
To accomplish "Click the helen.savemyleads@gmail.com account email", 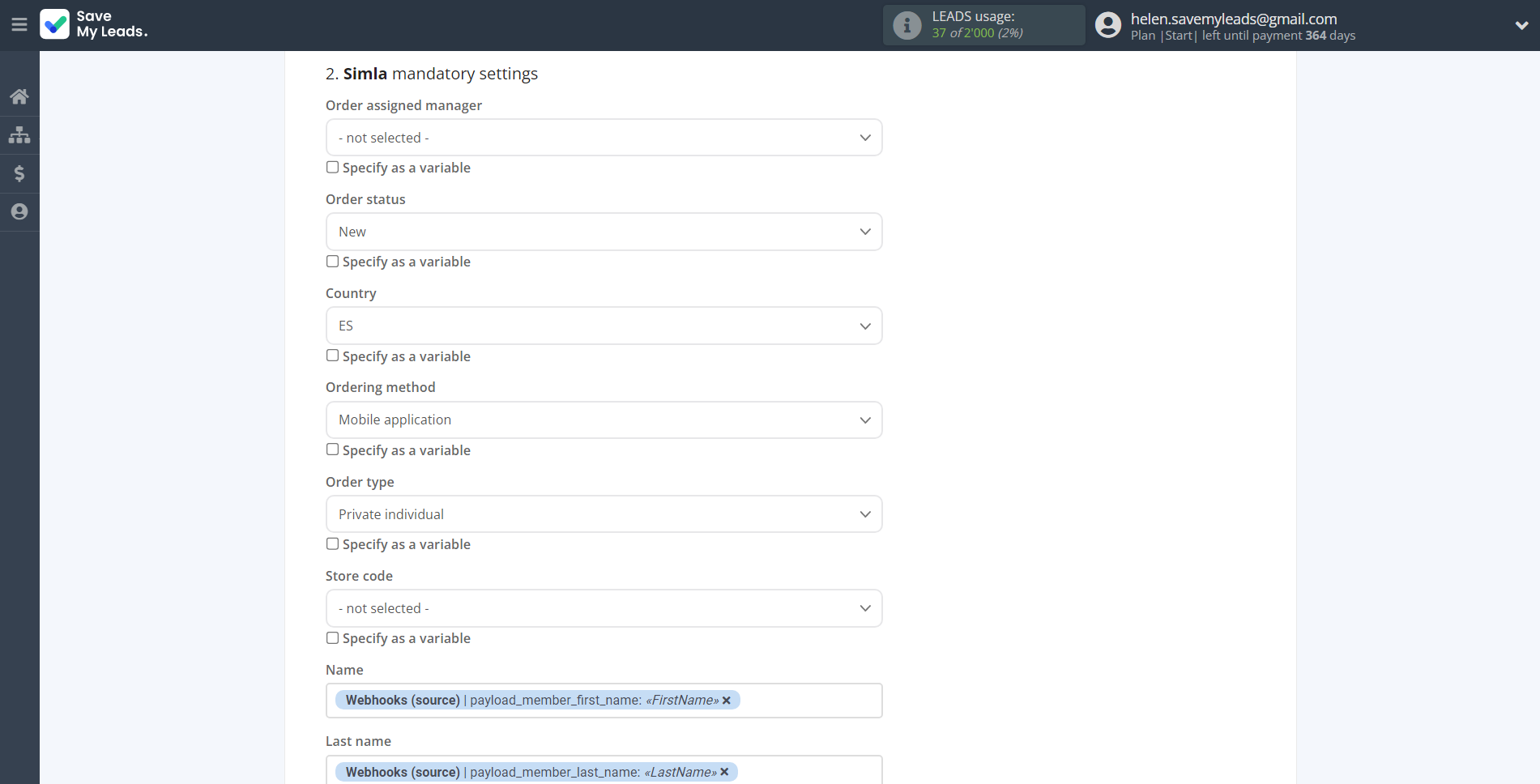I will coord(1234,19).
